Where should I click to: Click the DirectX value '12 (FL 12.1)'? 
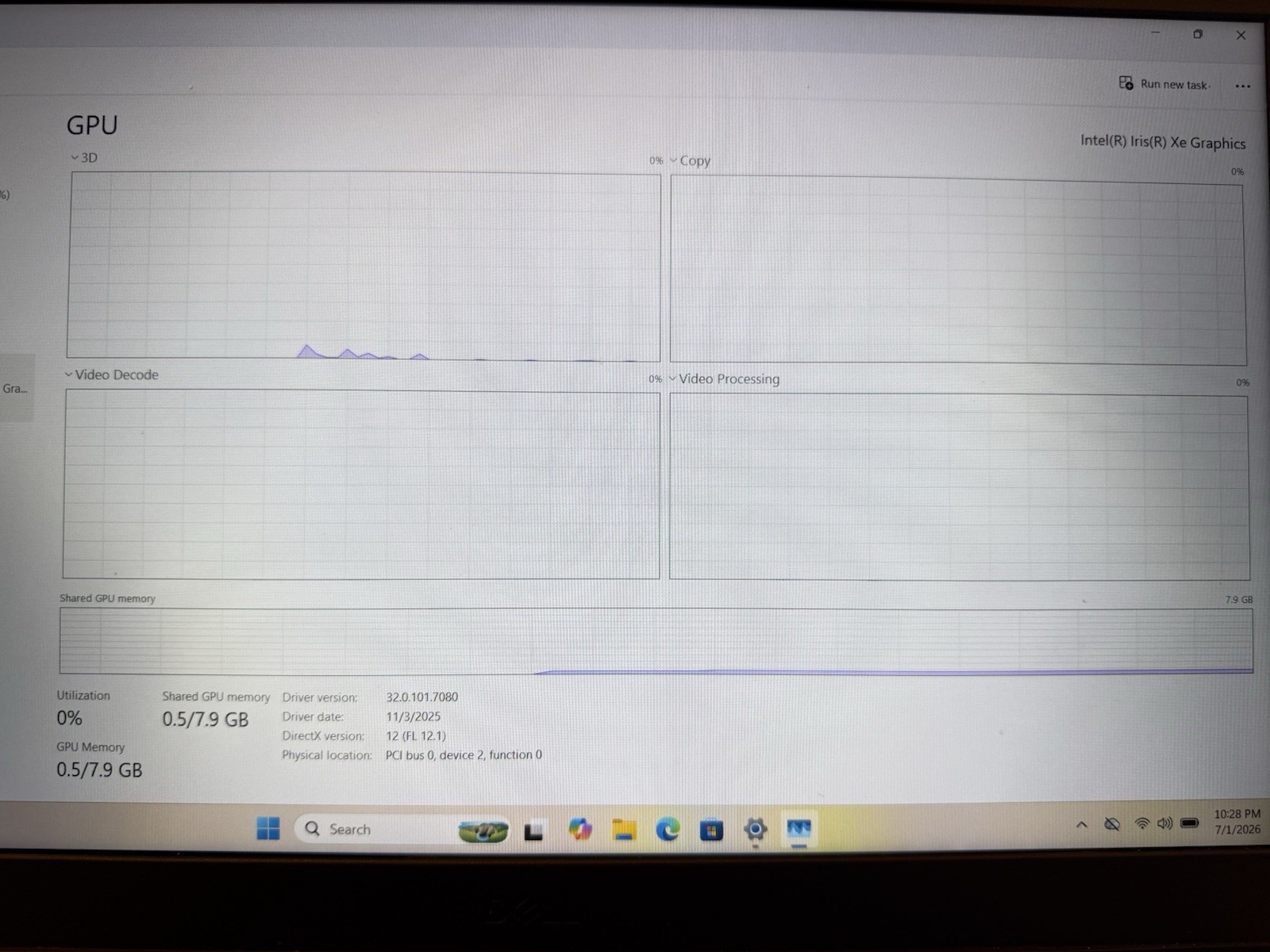(416, 735)
